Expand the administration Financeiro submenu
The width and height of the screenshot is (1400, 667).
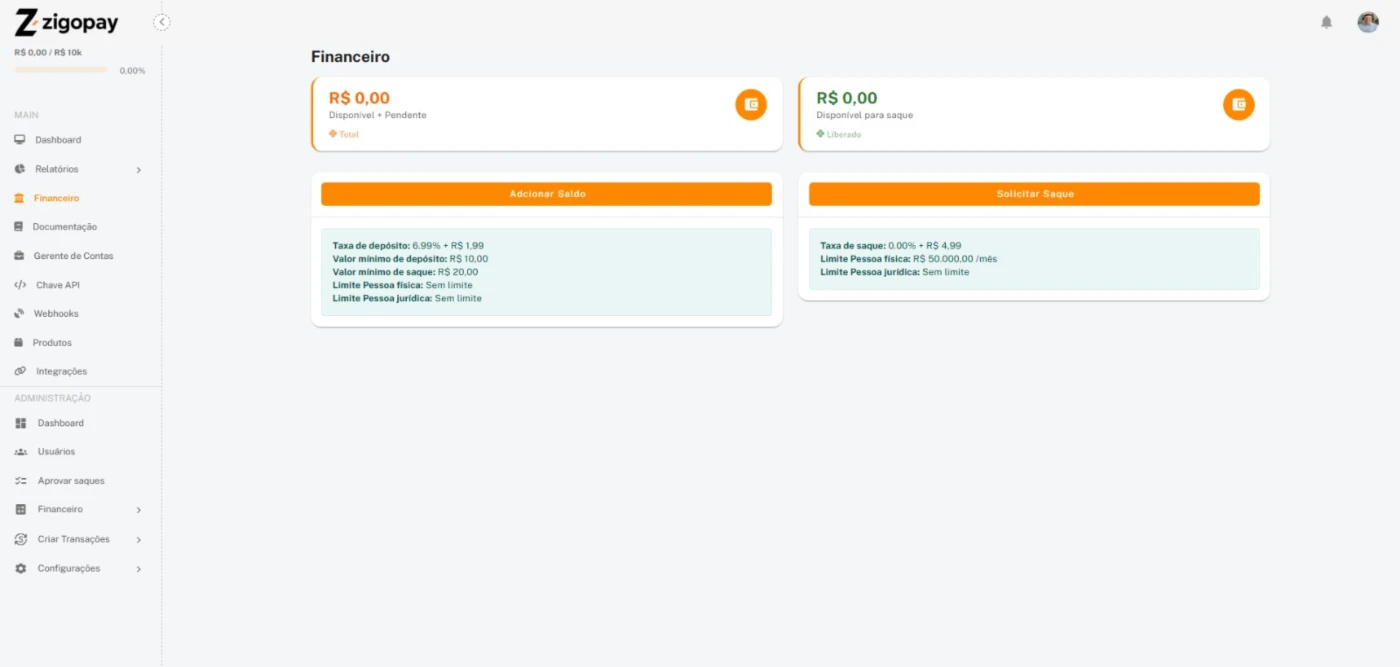click(138, 510)
